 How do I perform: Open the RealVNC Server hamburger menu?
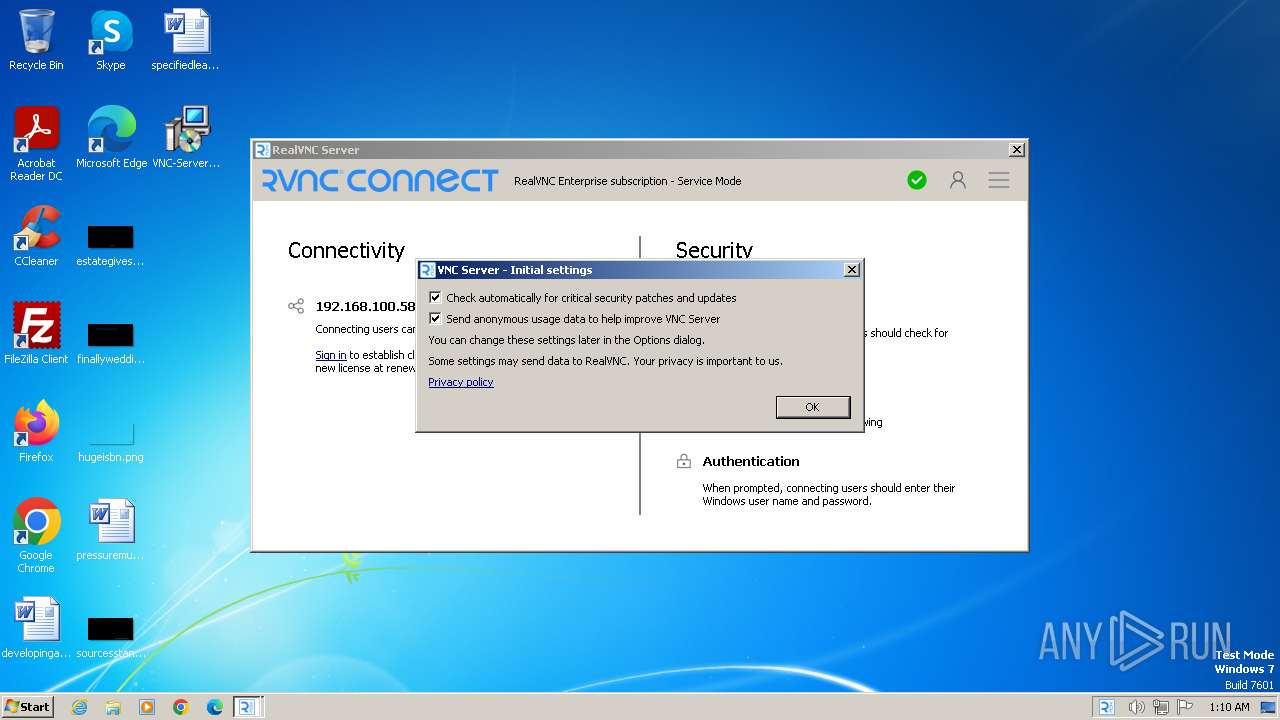click(x=998, y=180)
